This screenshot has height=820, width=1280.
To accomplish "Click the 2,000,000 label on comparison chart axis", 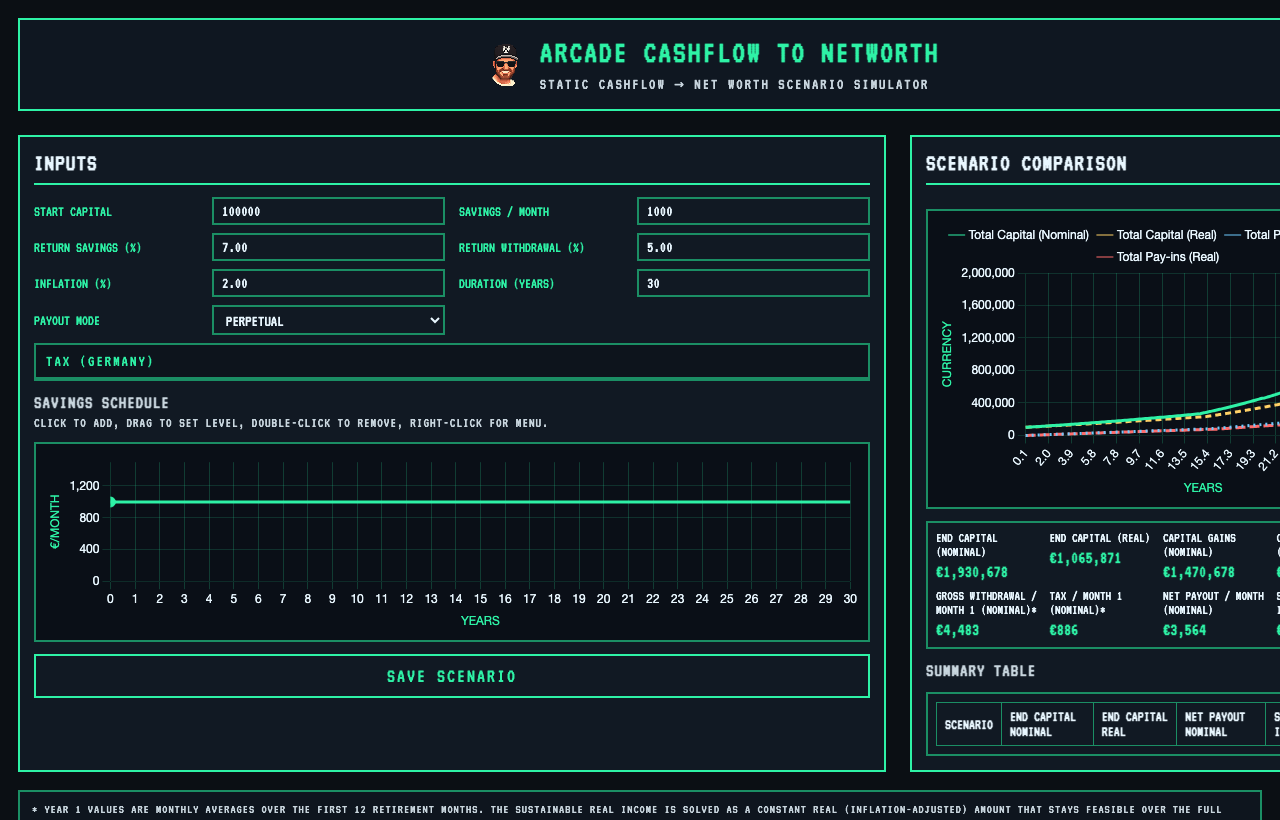I will pyautogui.click(x=987, y=273).
